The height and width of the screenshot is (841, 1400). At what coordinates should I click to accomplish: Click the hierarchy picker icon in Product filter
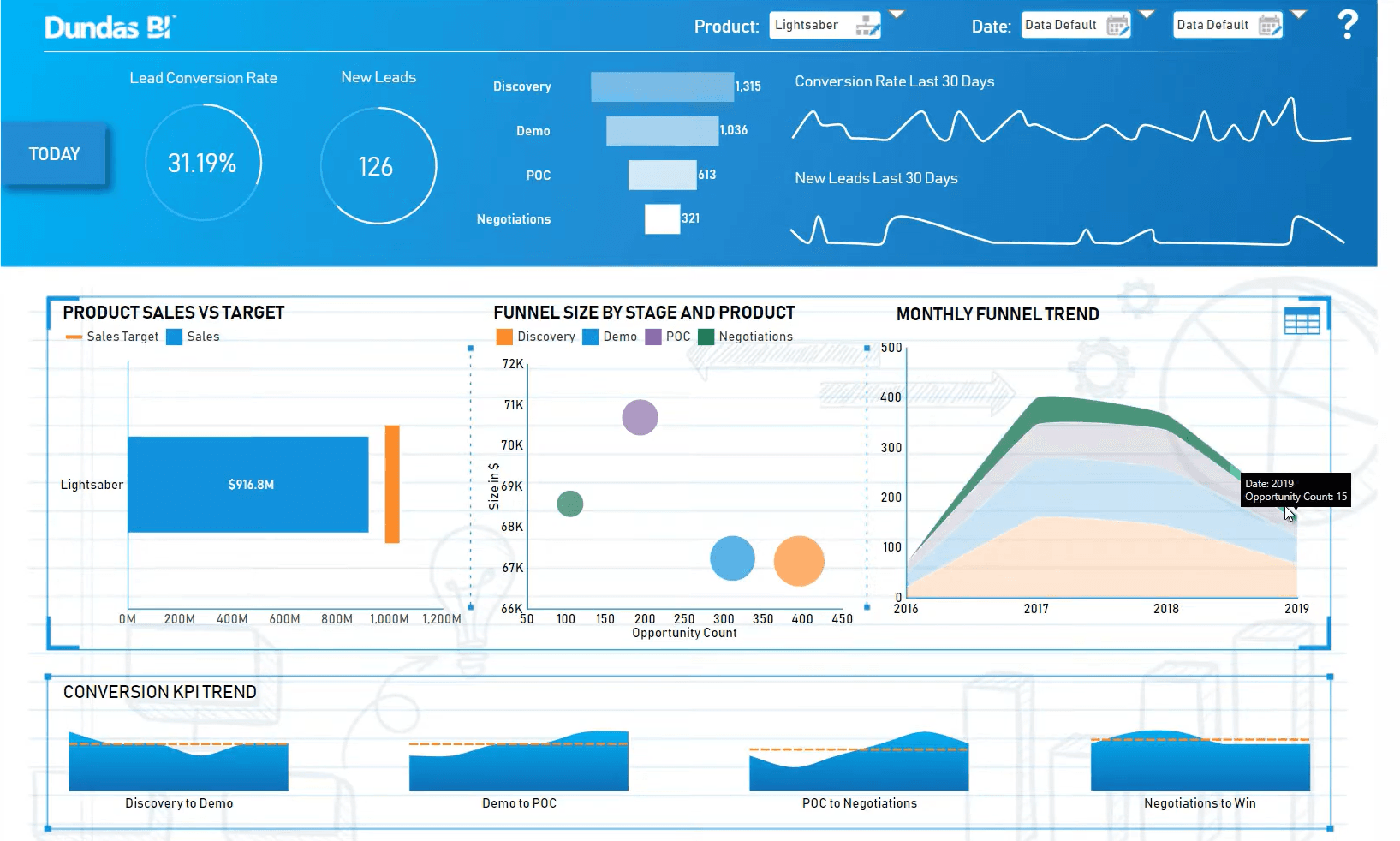(867, 26)
